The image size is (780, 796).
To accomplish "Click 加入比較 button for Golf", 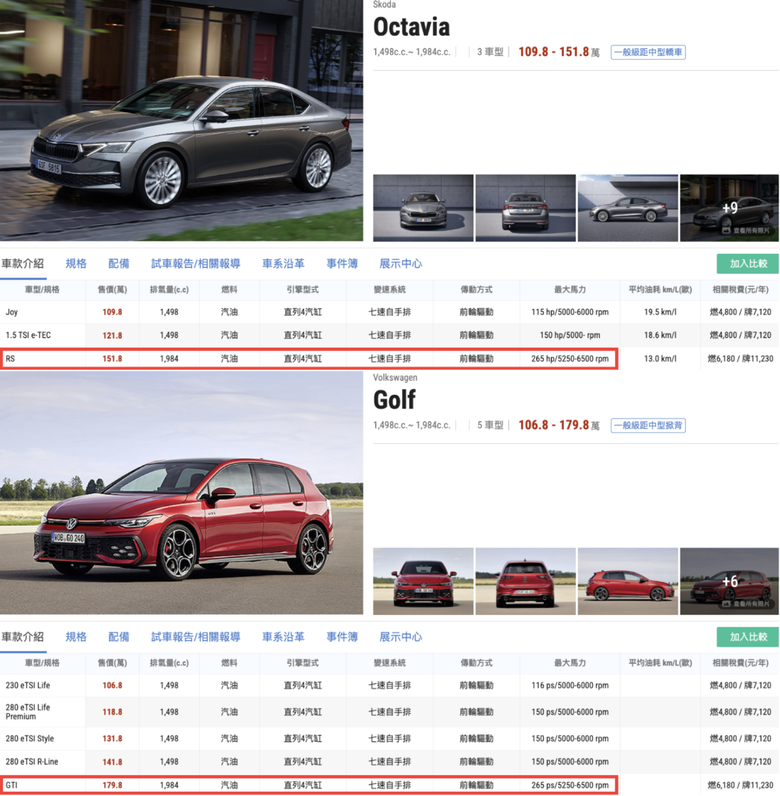I will (748, 637).
